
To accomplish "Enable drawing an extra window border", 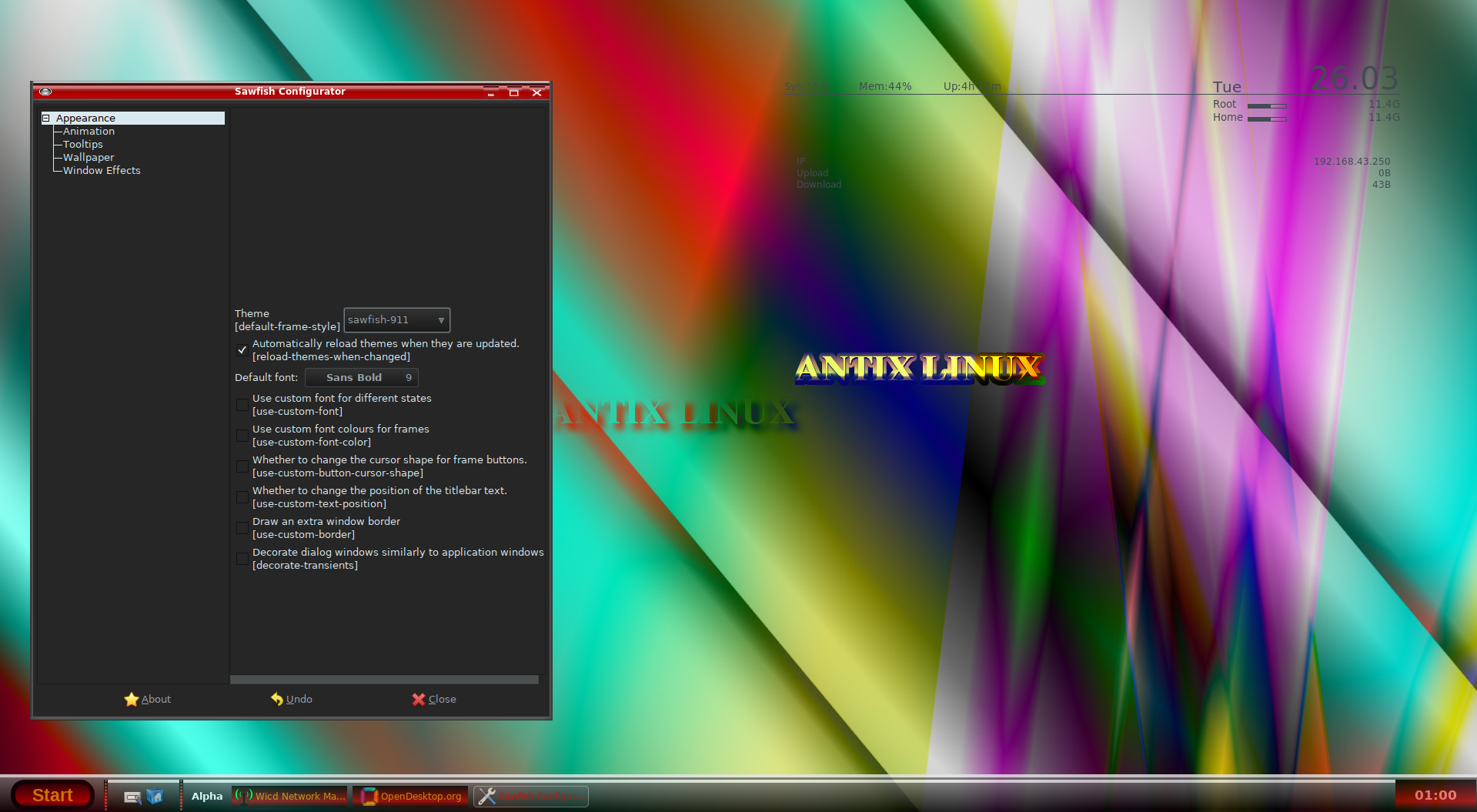I will (x=242, y=527).
